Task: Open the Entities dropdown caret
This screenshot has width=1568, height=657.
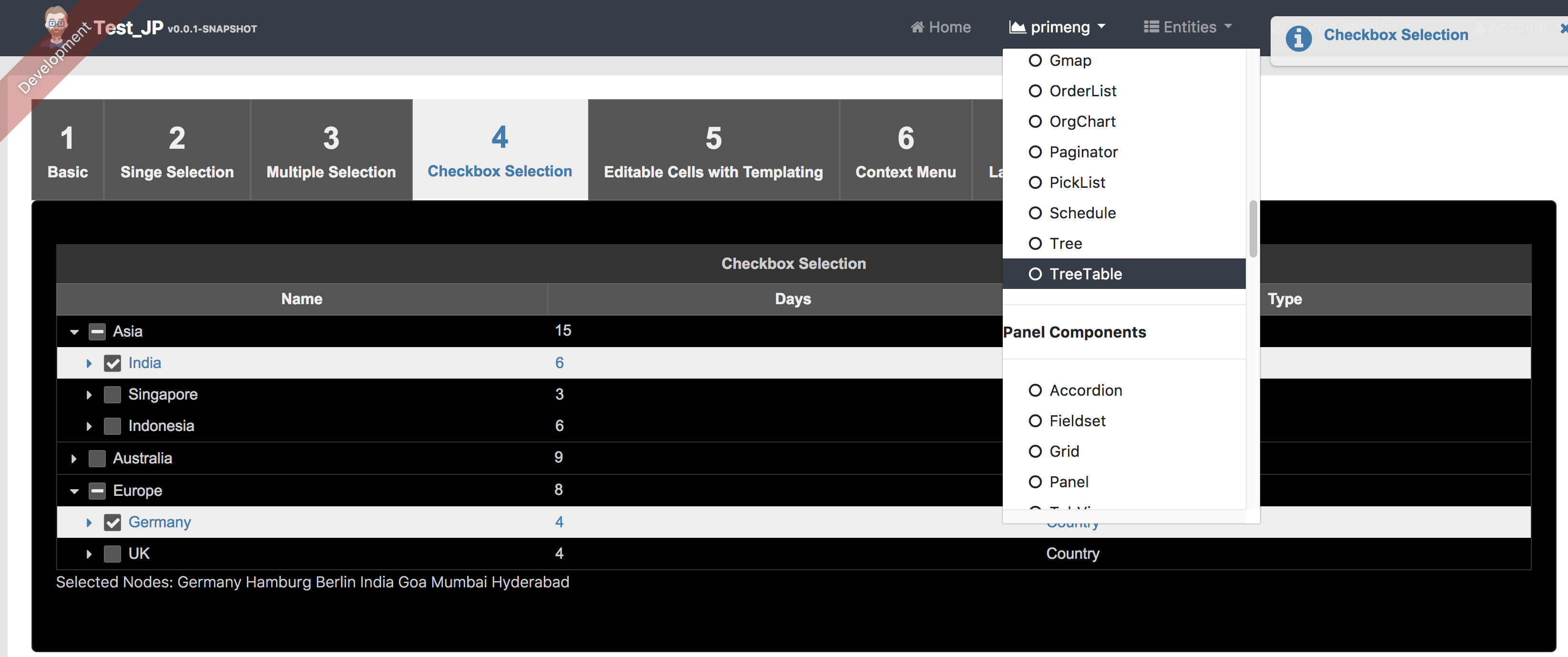Action: (x=1228, y=27)
